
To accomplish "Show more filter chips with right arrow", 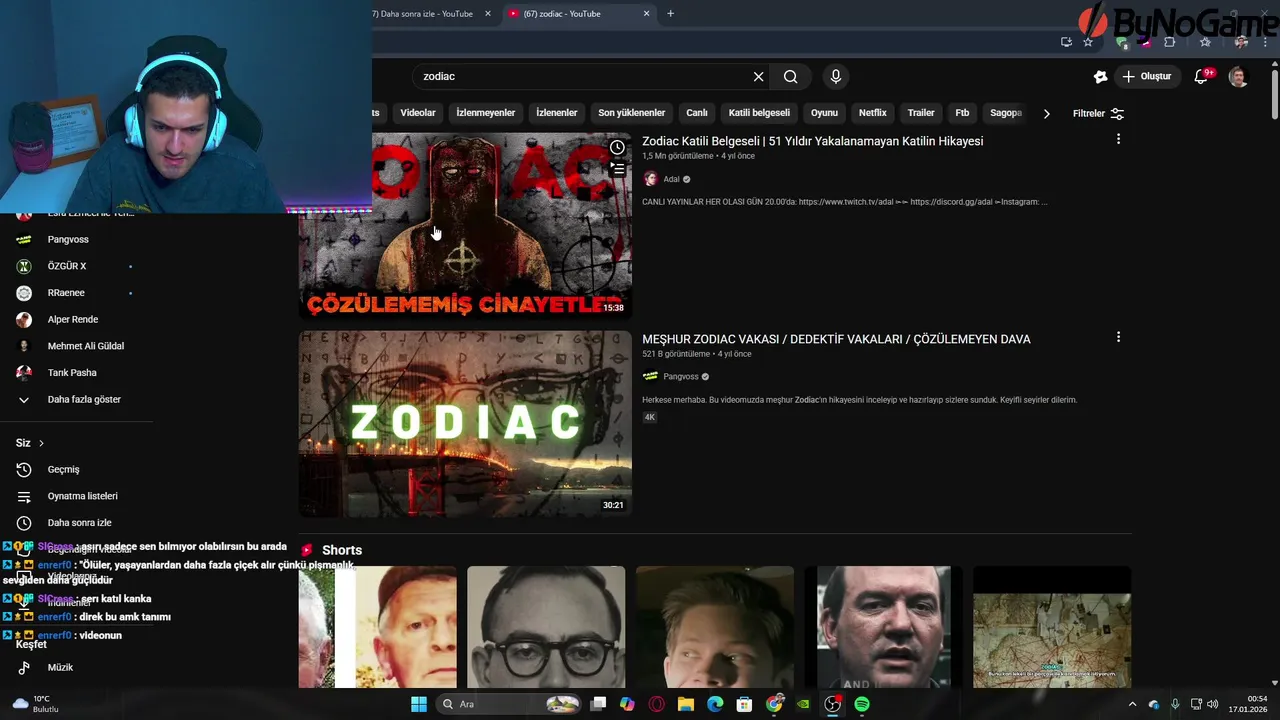I will (1046, 113).
